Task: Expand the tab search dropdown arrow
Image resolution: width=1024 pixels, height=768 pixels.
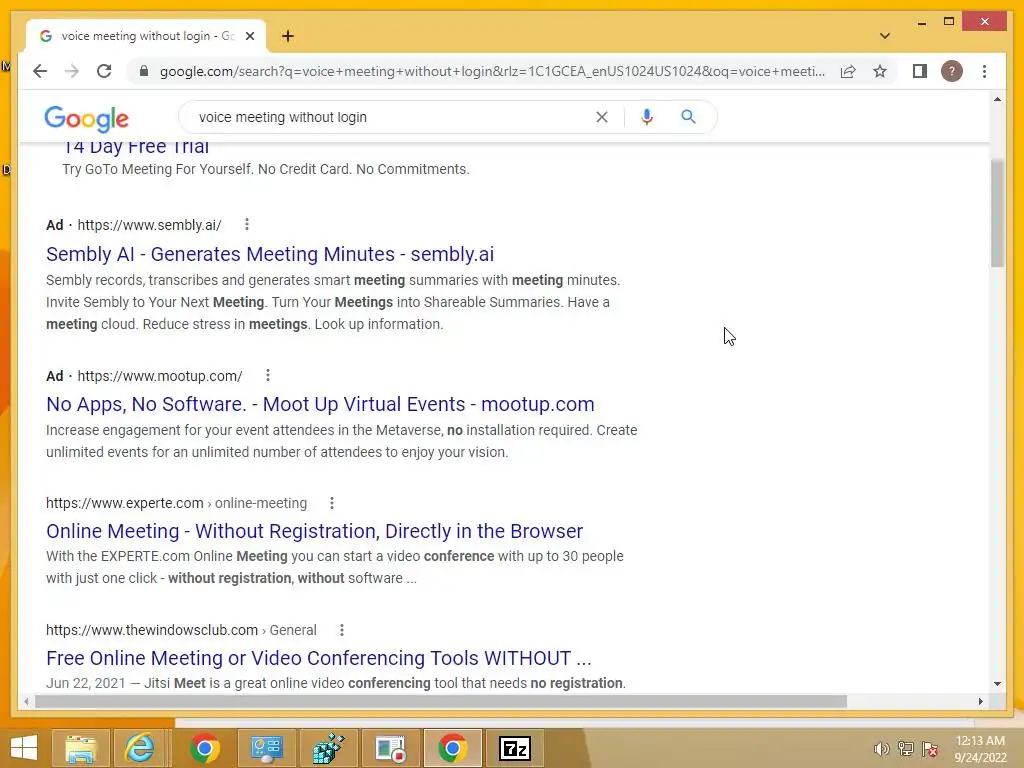Action: click(x=884, y=36)
